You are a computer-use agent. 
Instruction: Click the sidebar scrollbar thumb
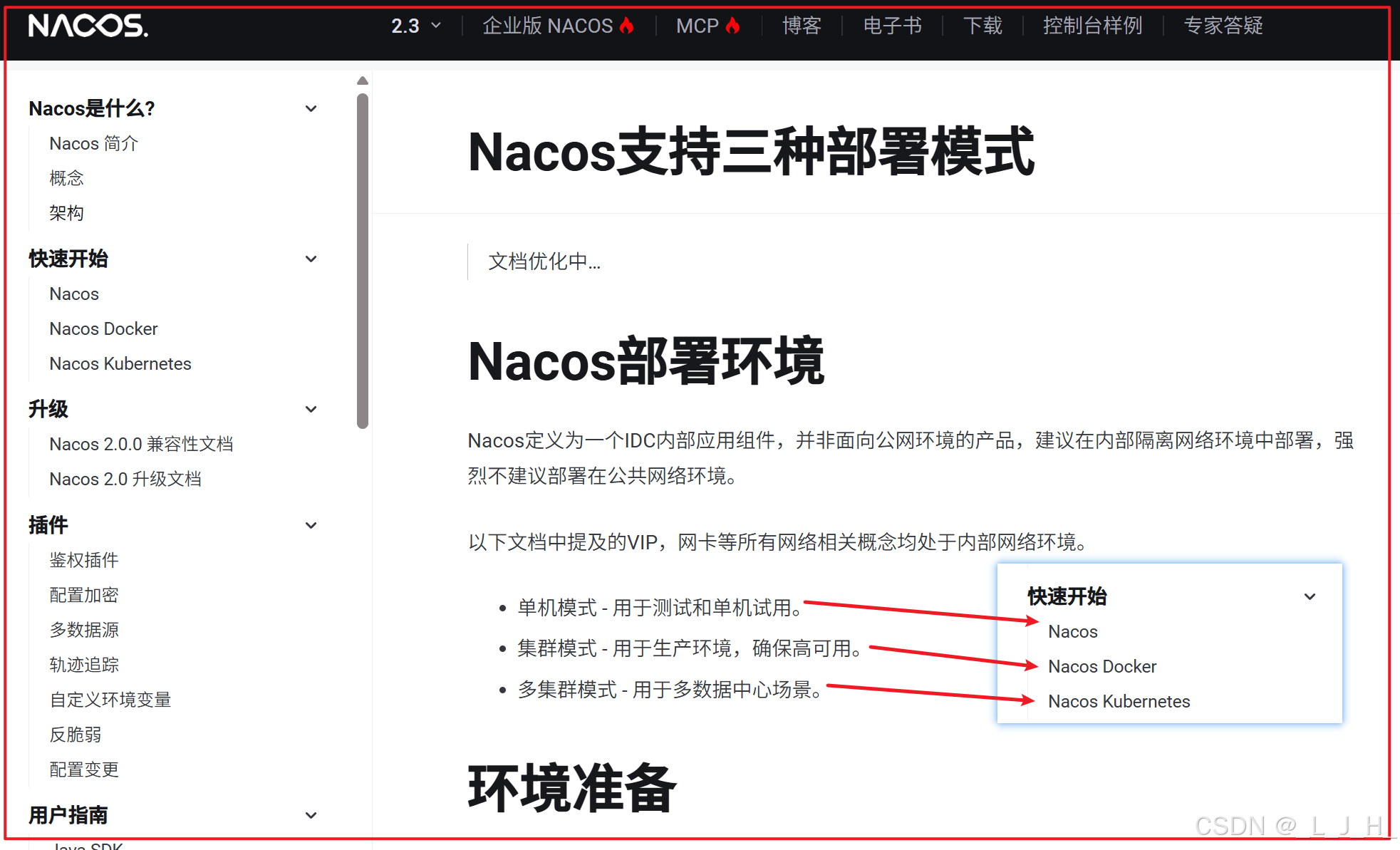pos(363,260)
